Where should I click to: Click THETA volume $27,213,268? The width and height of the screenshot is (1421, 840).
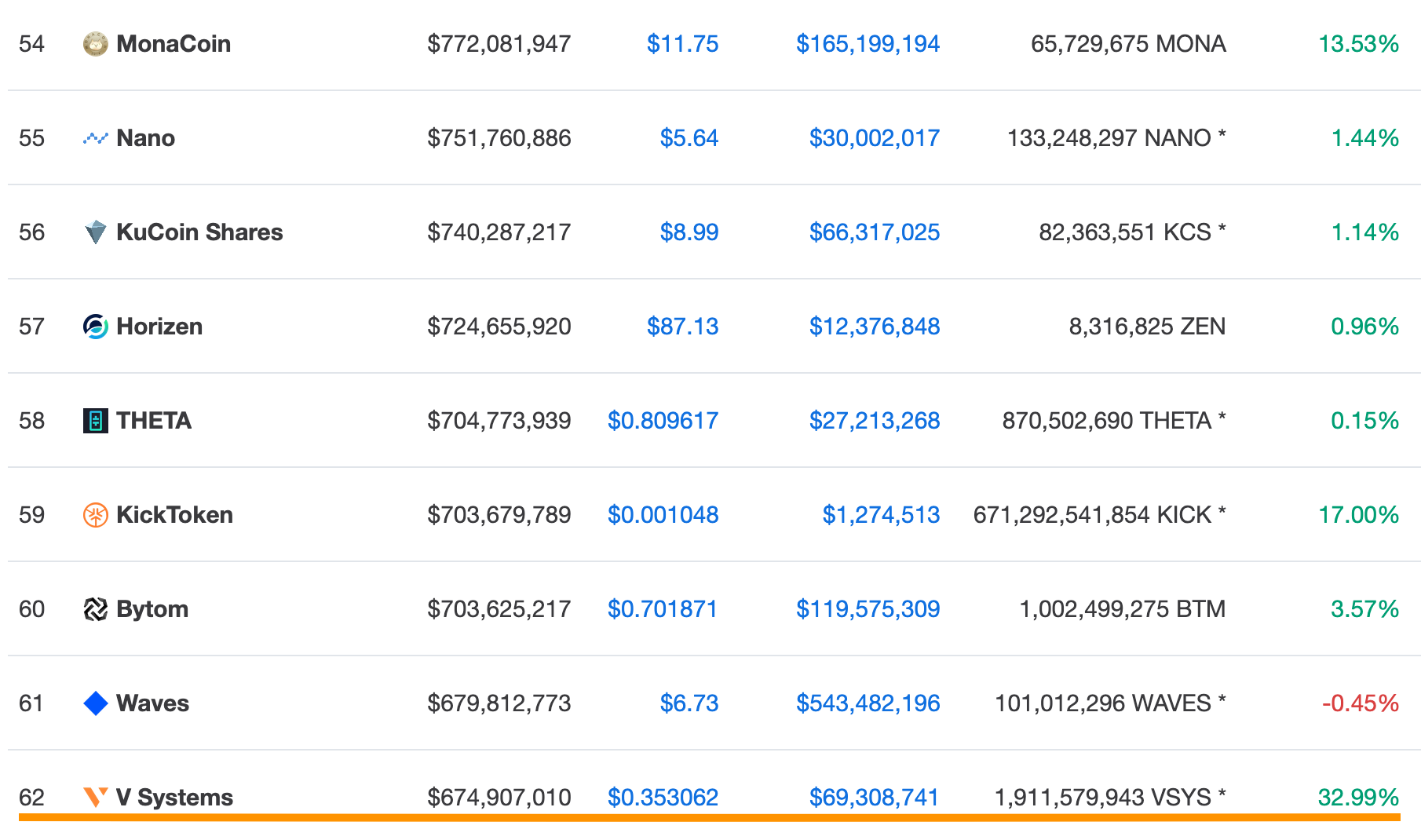[x=875, y=421]
